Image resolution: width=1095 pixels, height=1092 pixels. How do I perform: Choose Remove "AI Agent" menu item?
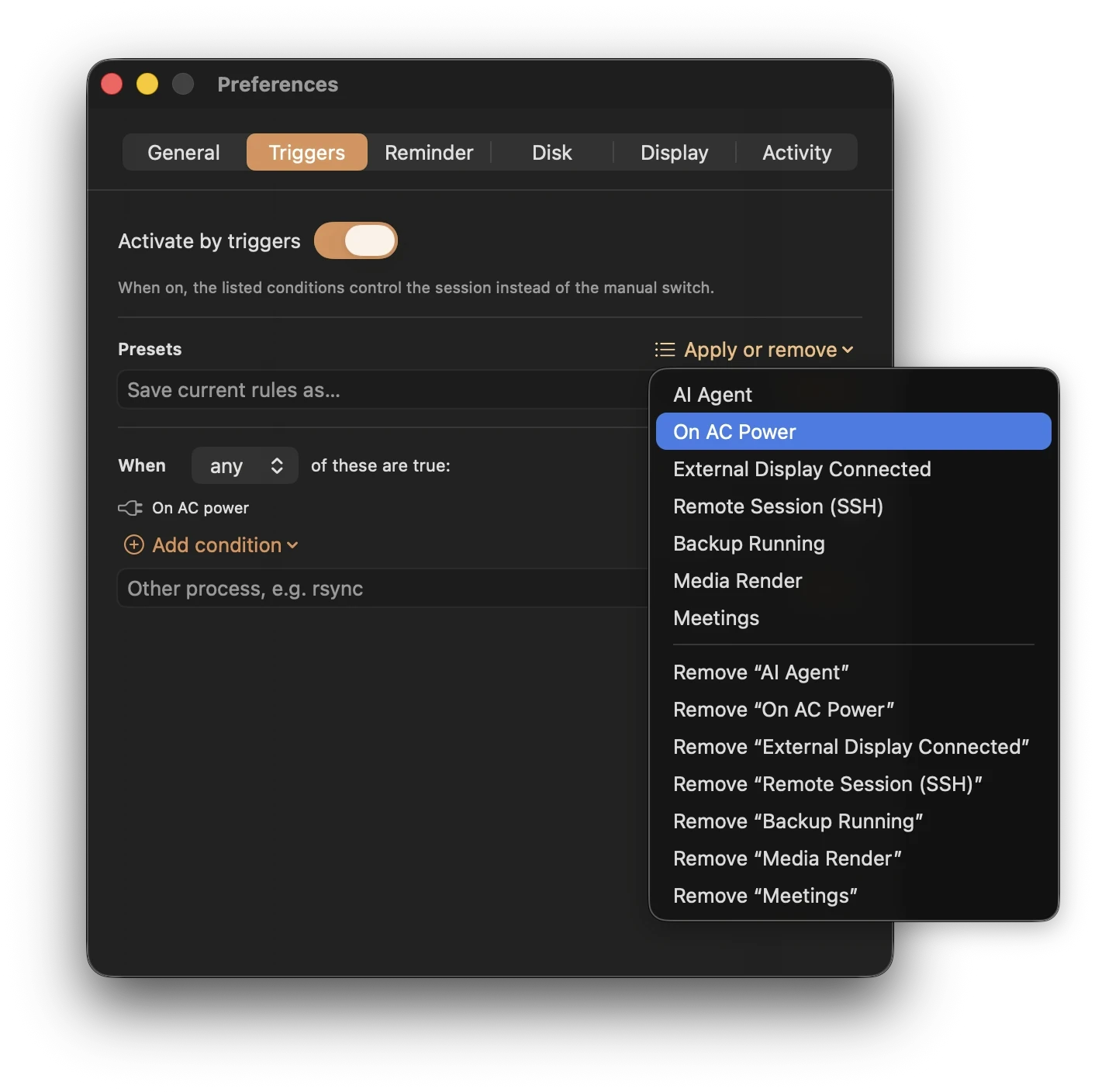[854, 672]
